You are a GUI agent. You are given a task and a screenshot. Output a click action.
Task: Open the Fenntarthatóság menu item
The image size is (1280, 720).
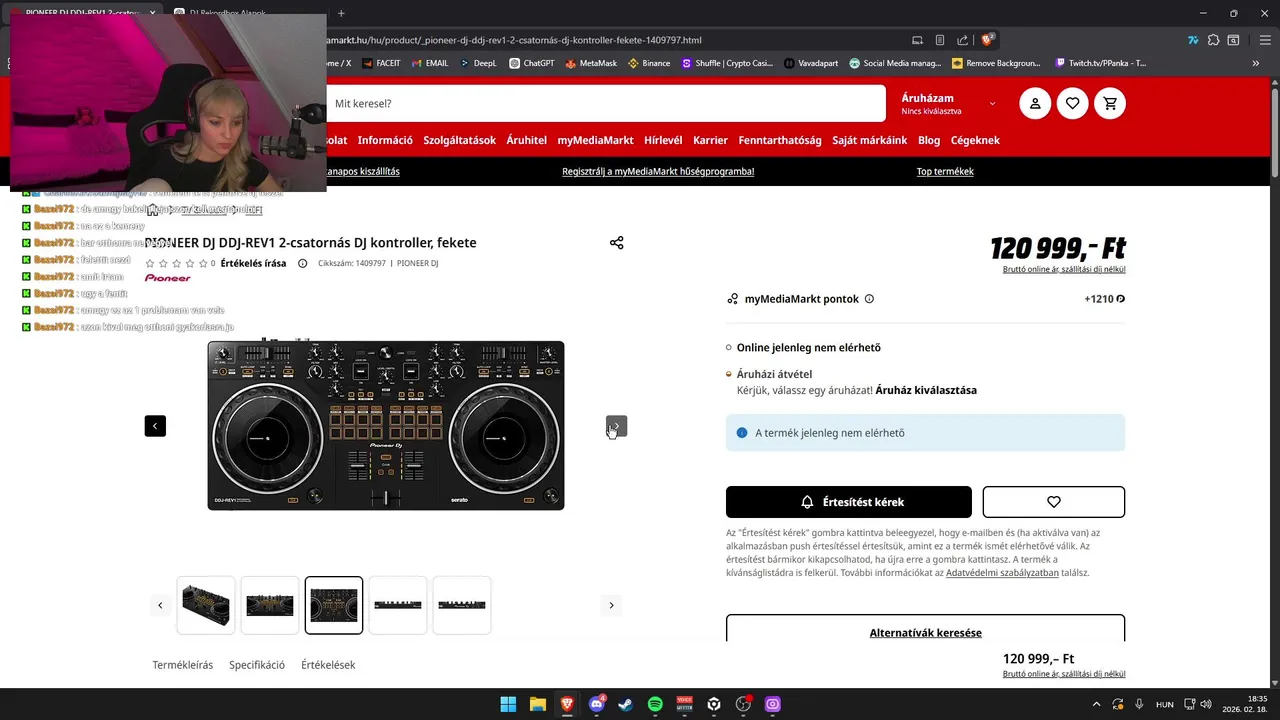(x=780, y=140)
